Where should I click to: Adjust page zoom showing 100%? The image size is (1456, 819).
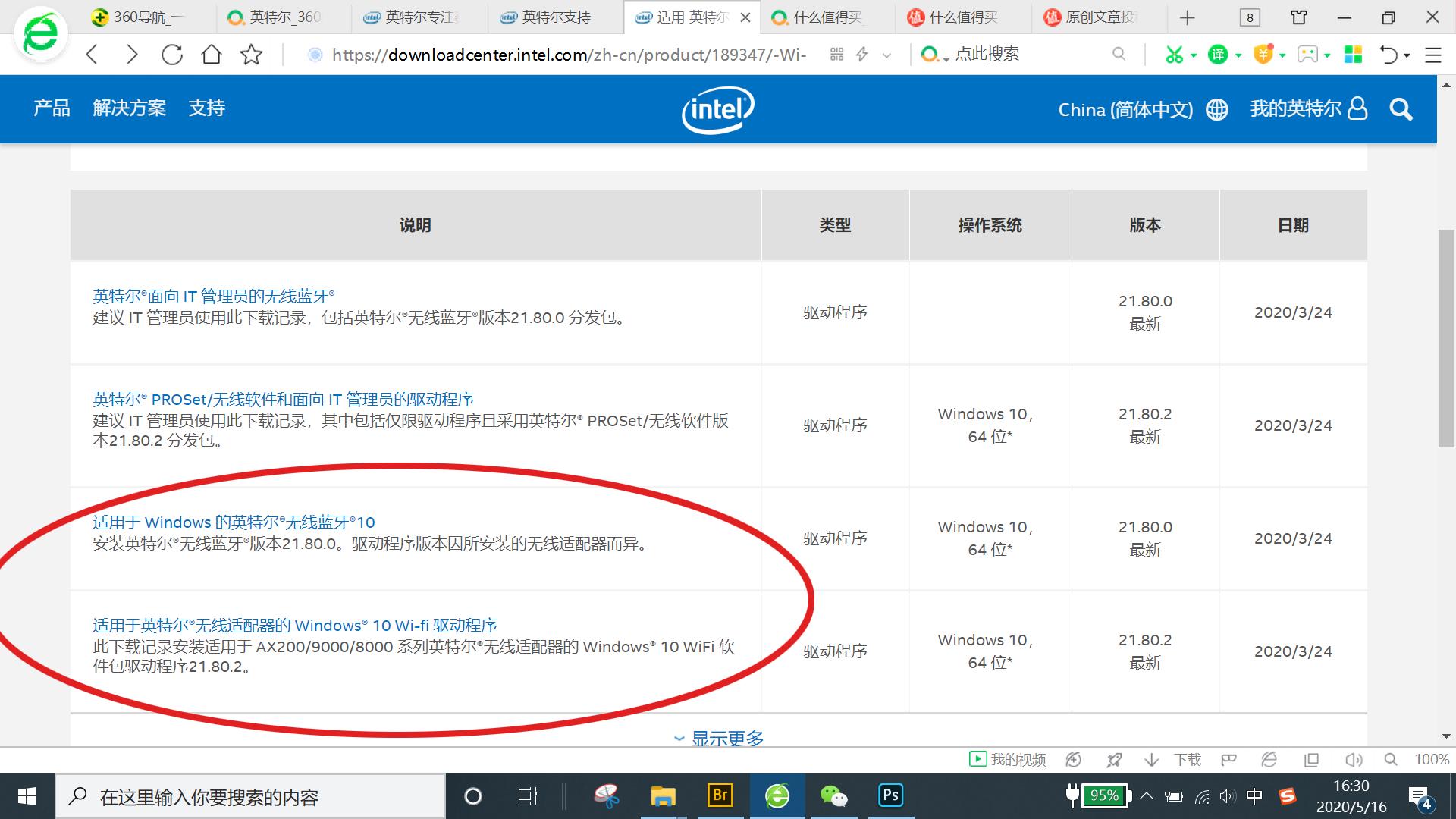pos(1430,759)
